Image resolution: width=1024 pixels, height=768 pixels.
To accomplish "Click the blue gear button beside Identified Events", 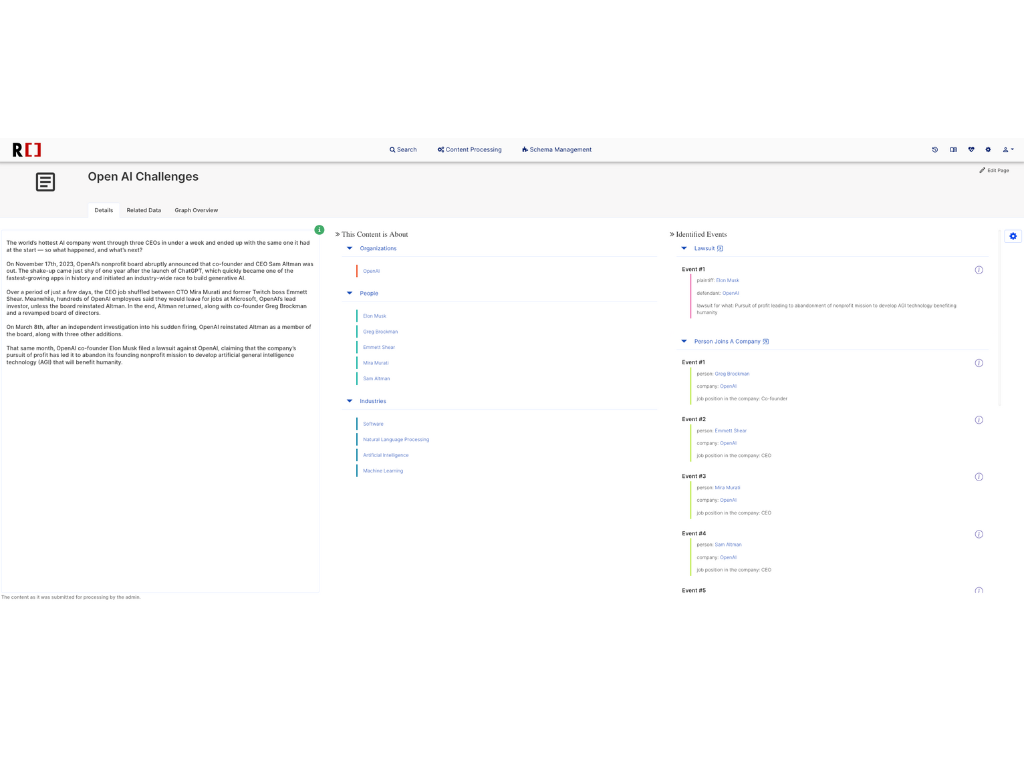I will click(x=1013, y=236).
